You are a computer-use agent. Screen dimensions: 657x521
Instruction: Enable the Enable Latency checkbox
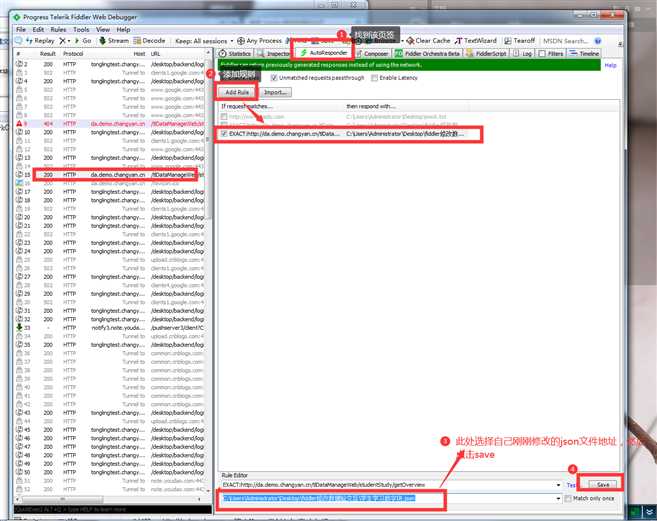point(375,78)
